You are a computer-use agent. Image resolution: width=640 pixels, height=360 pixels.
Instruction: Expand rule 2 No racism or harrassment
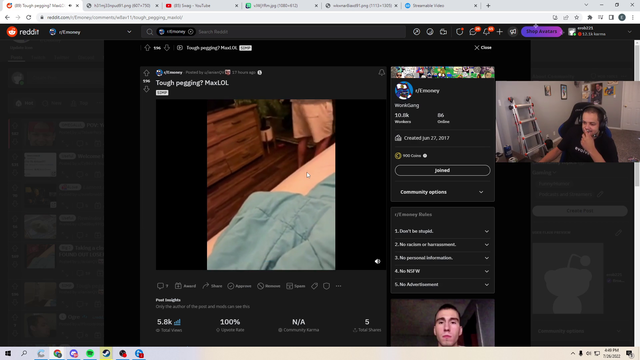(x=442, y=244)
